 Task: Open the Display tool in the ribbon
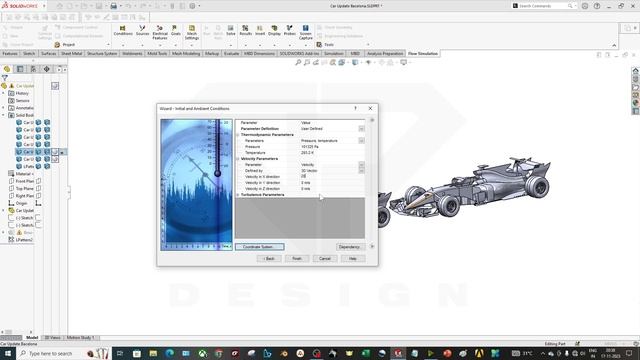274,31
